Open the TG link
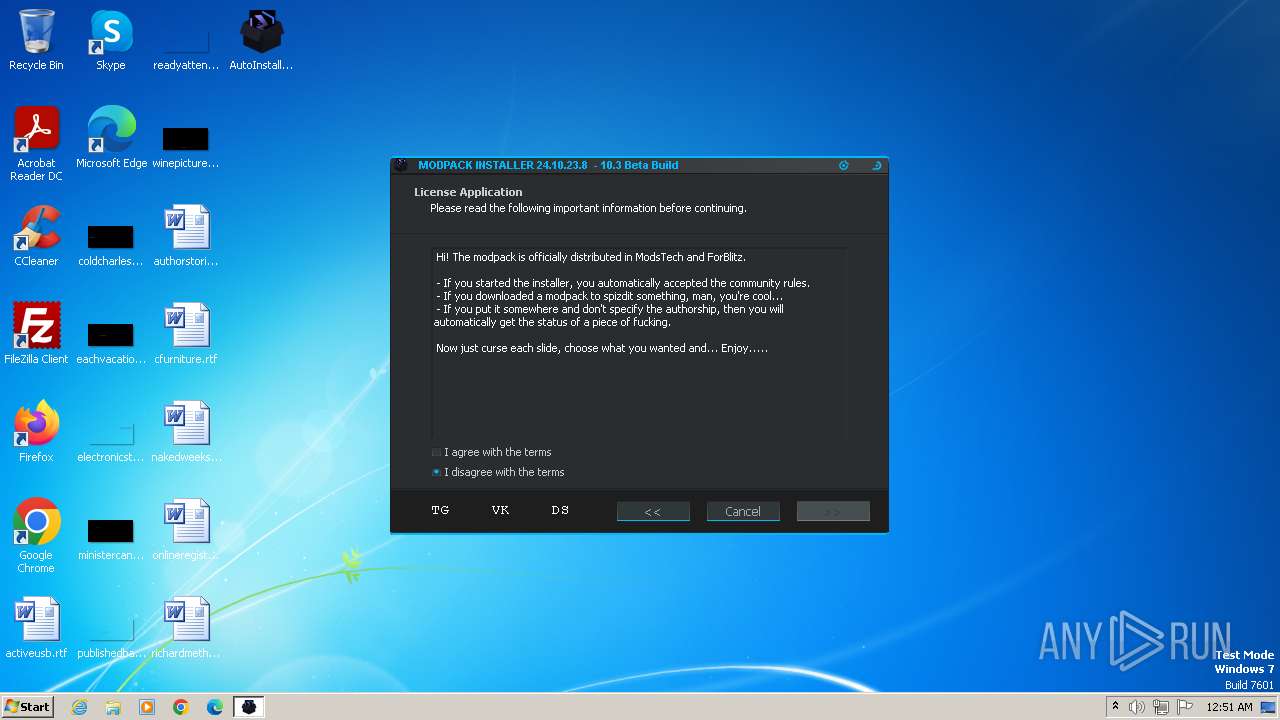 (440, 510)
